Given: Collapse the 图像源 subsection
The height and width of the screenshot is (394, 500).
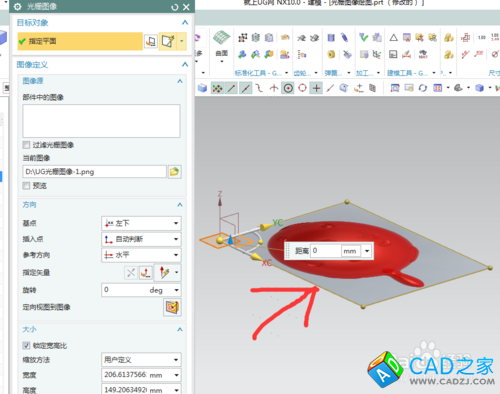Looking at the screenshot, I should tap(180, 81).
